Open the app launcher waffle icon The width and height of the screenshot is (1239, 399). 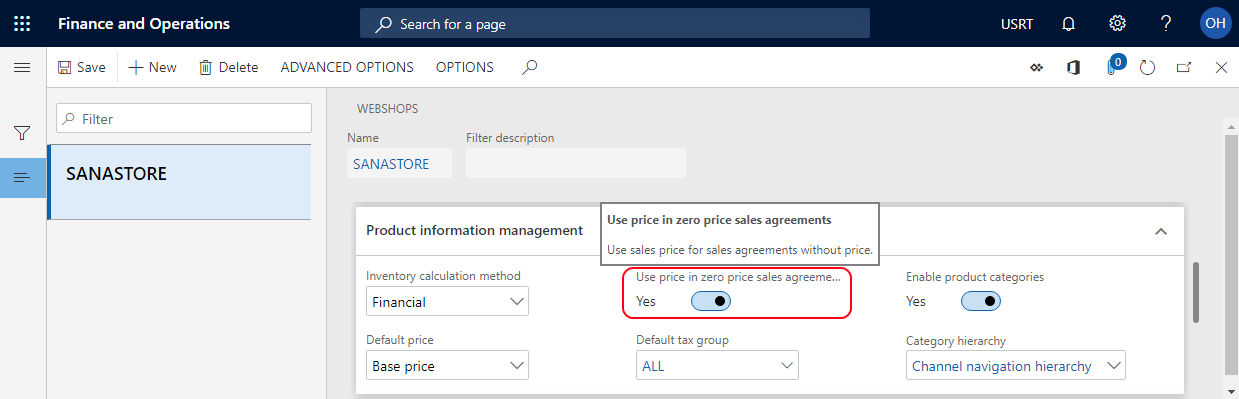[x=22, y=23]
